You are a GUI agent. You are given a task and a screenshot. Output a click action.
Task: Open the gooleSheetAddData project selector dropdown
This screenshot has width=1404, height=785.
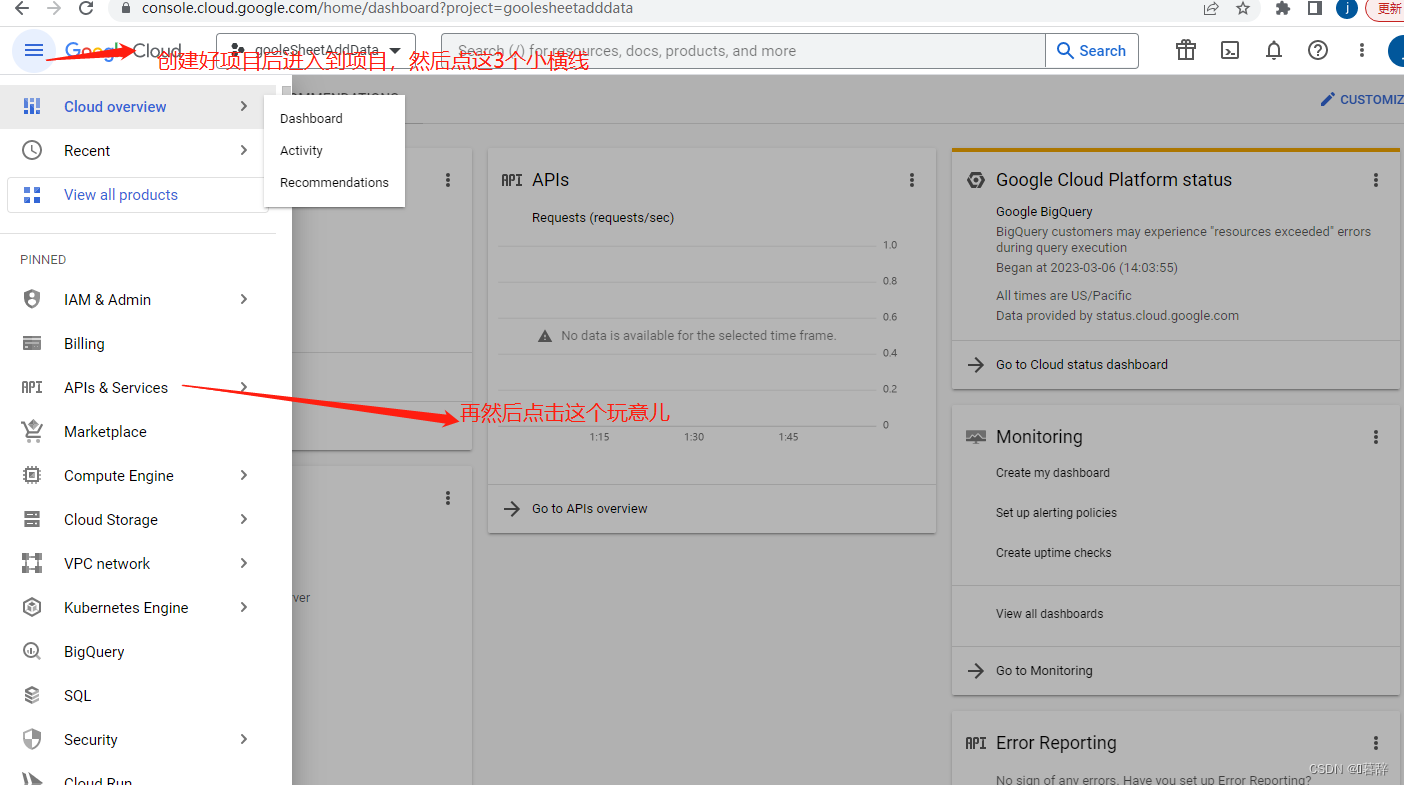(x=316, y=51)
